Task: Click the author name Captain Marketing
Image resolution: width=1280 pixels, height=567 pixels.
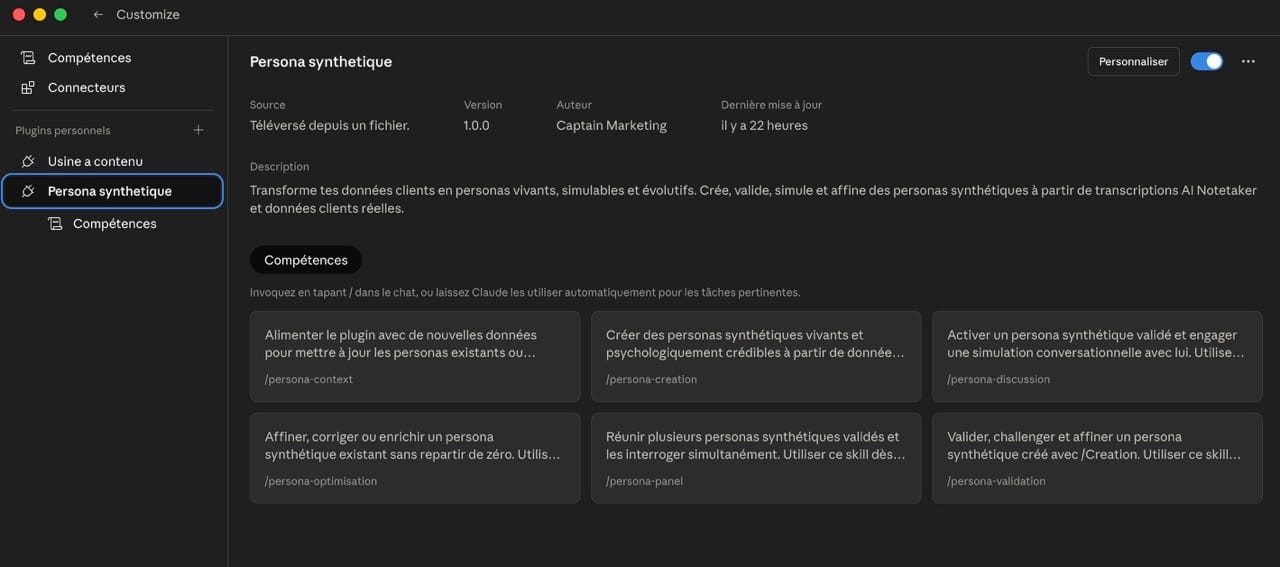Action: point(611,126)
